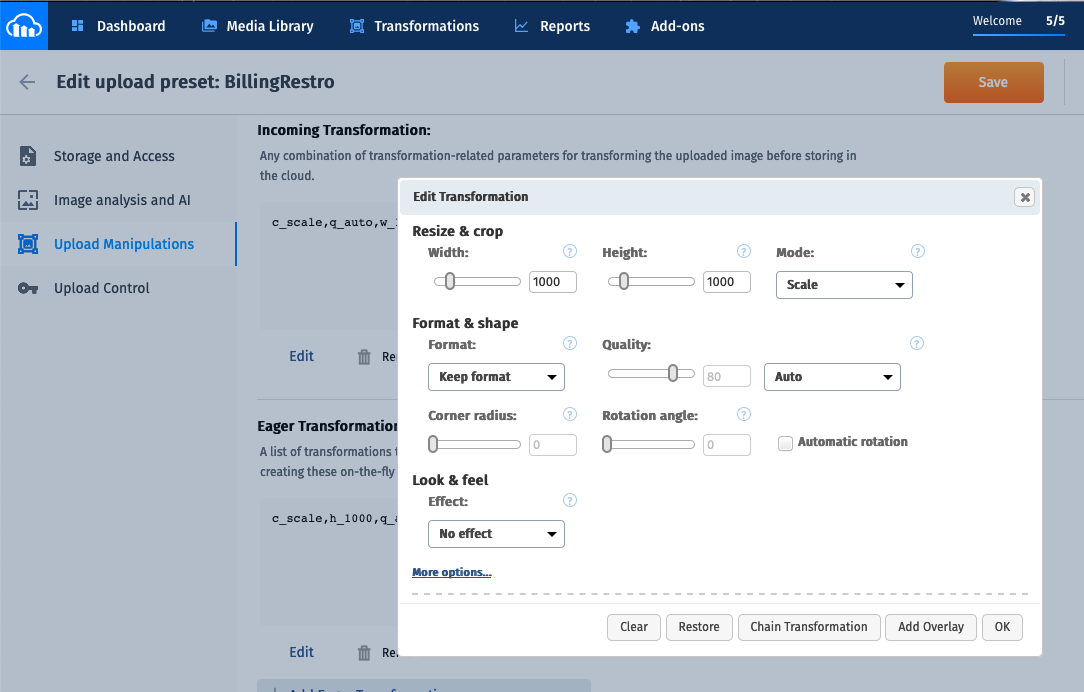1084x692 pixels.
Task: Click the Rotation angle value field
Action: tap(727, 445)
